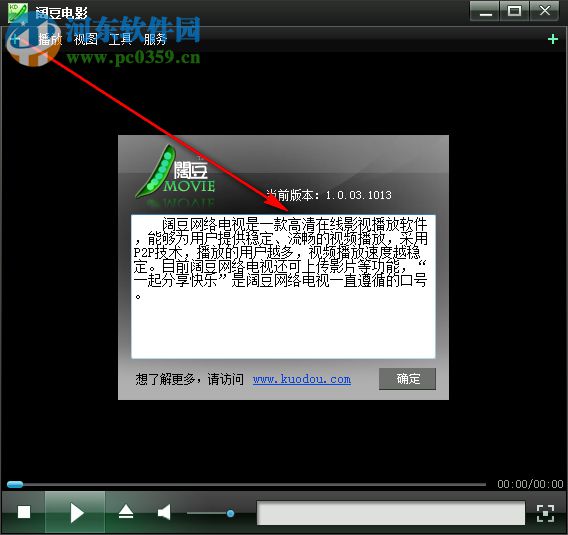Click the 阔豆 MOVIE logo in dialog
Viewport: 568px width, 535px height.
(176, 173)
